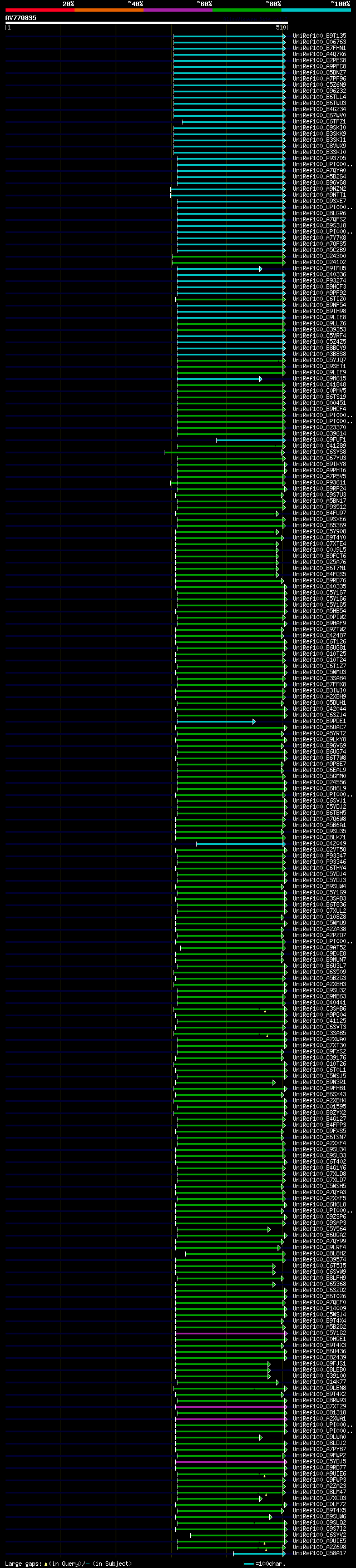Select the UniRef100_Q8LDJ2 label
The image size is (356, 1568).
[319, 1443]
